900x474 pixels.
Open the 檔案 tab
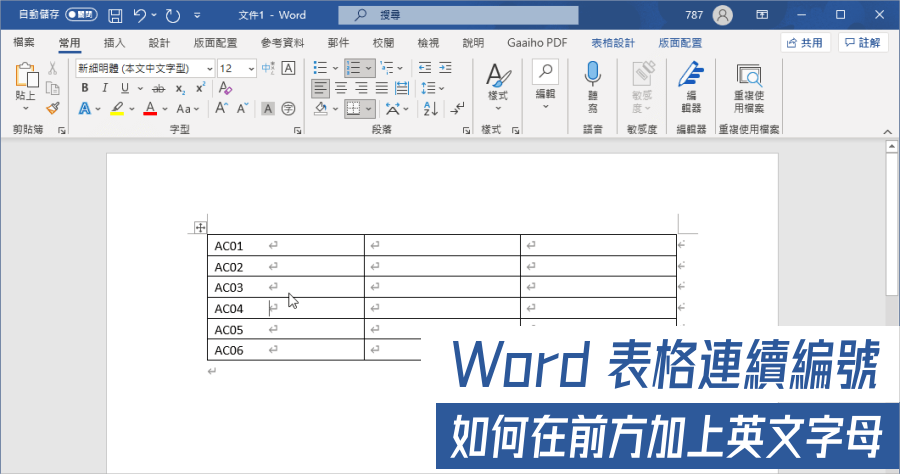(x=24, y=42)
